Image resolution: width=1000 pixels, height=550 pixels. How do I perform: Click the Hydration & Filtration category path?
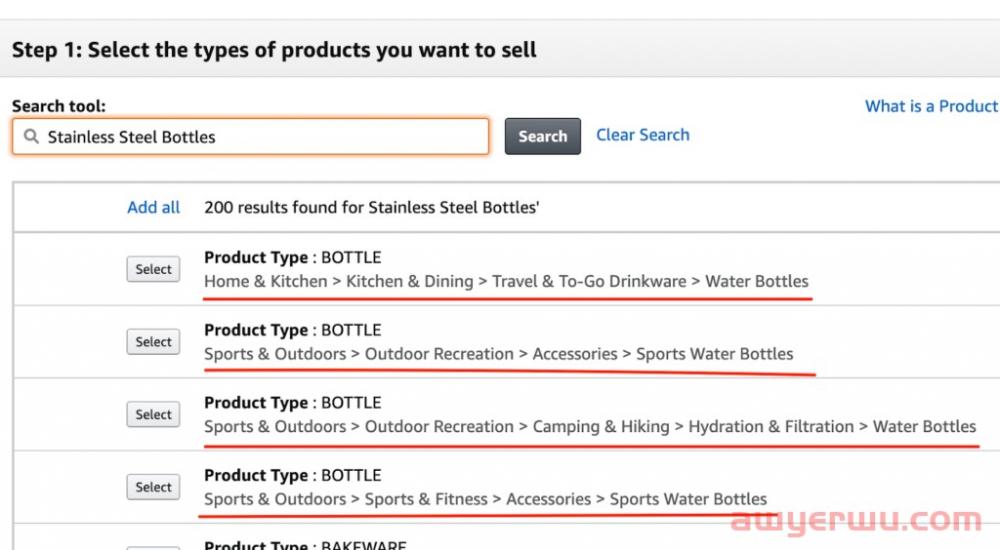(590, 426)
